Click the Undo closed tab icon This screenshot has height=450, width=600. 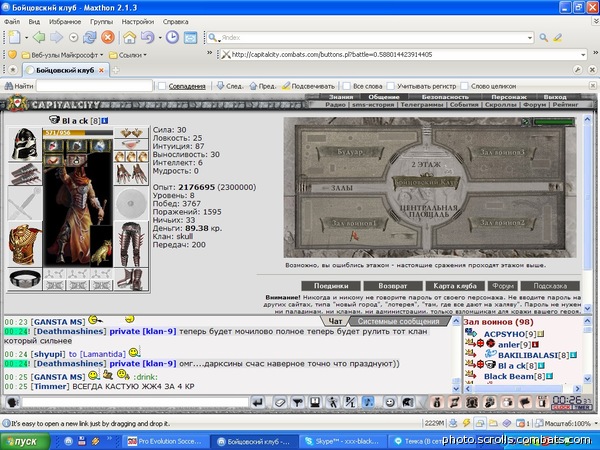coord(147,38)
